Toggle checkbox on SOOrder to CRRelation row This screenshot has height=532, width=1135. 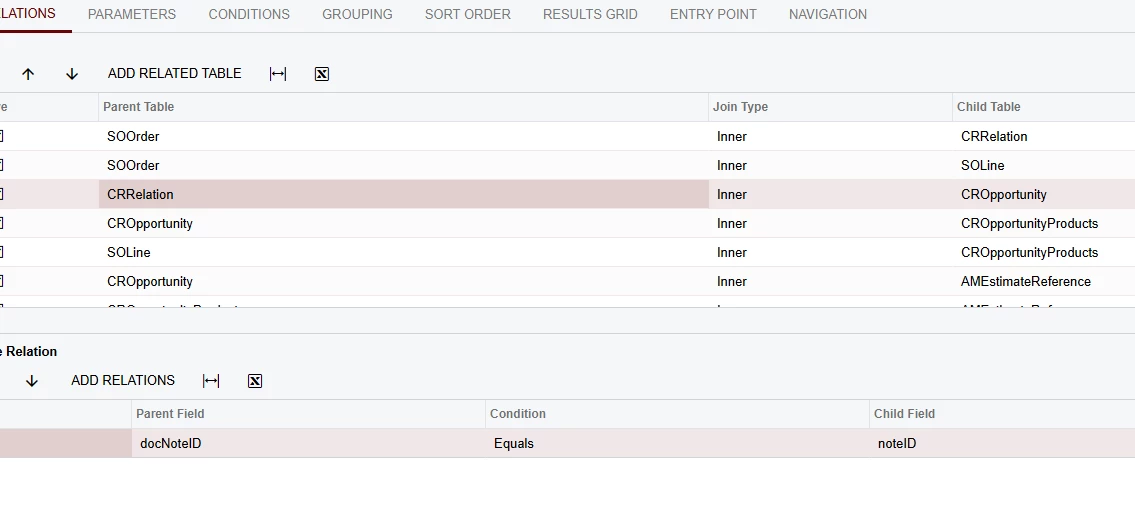(1, 136)
